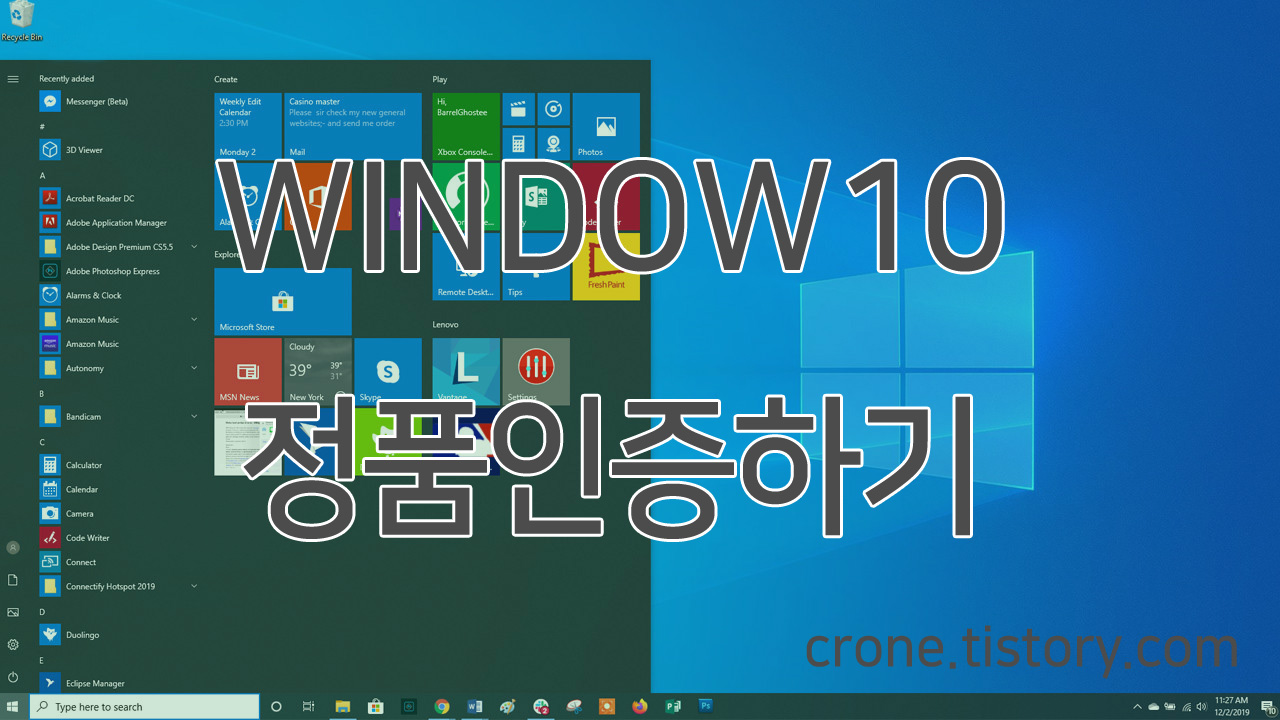
Task: Open the Mail tile showing Casino master
Action: (x=353, y=126)
